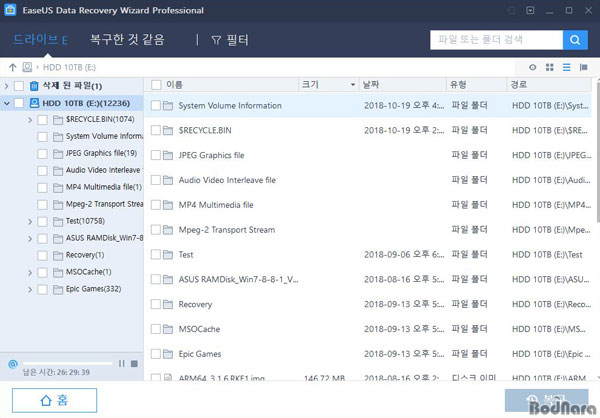600x418 pixels.
Task: Pause the scan progress
Action: (x=122, y=363)
